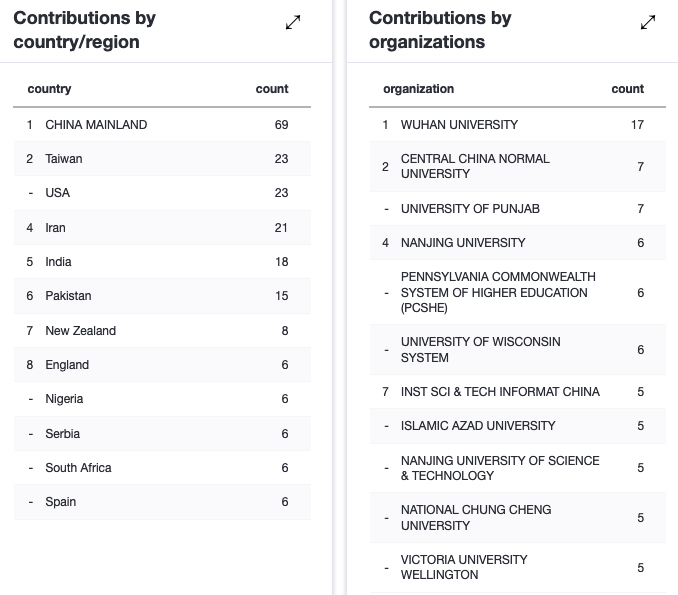Click New Zealand in country list
The height and width of the screenshot is (595, 678).
pyautogui.click(x=80, y=331)
